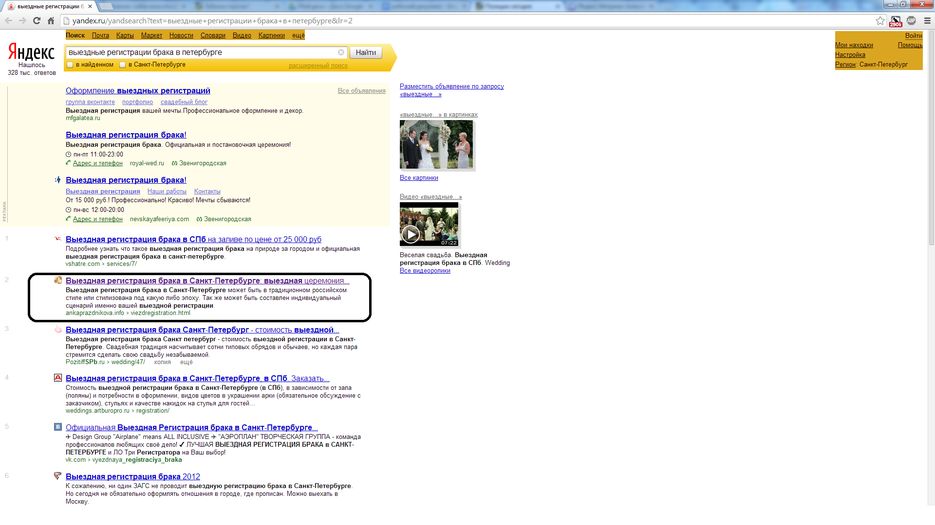Open 'Разместить объявление по запросу' link
Screen dimensions: 935x525
(x=451, y=90)
